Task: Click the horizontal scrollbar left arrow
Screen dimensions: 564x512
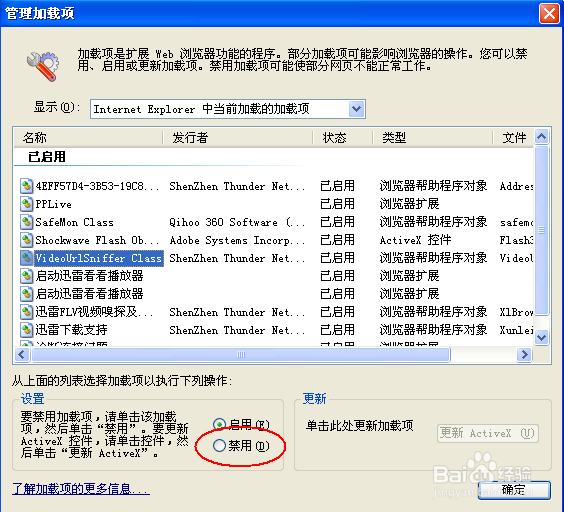Action: click(22, 354)
